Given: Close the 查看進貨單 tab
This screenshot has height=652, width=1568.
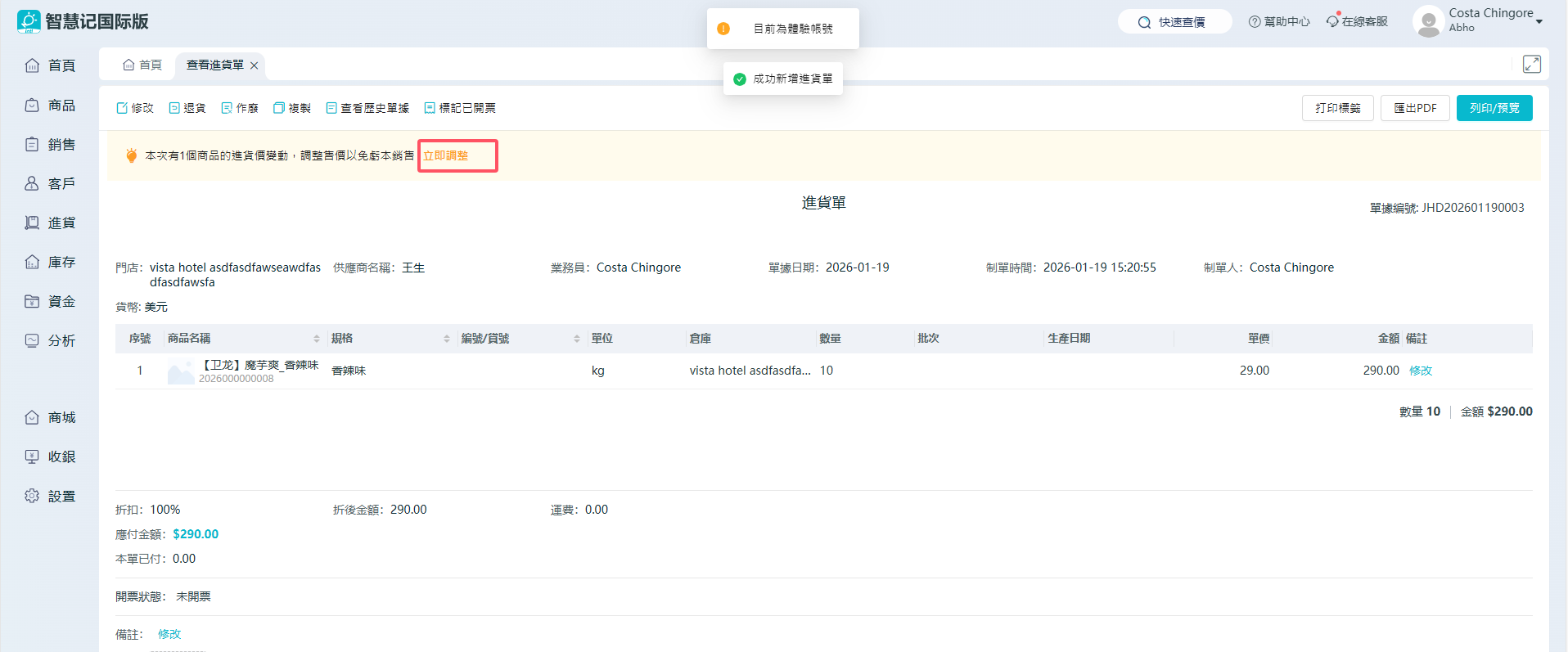Looking at the screenshot, I should [x=255, y=65].
